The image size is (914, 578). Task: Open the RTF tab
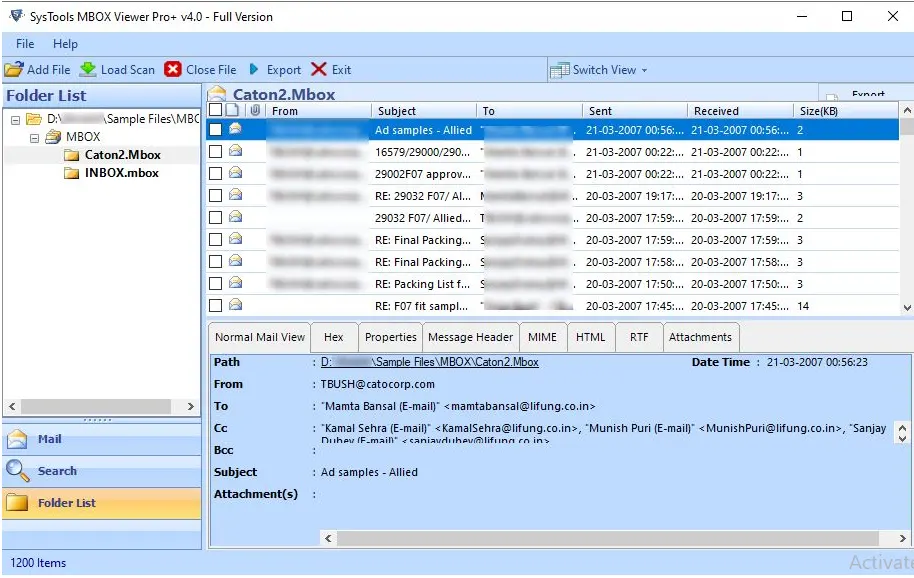click(x=639, y=337)
